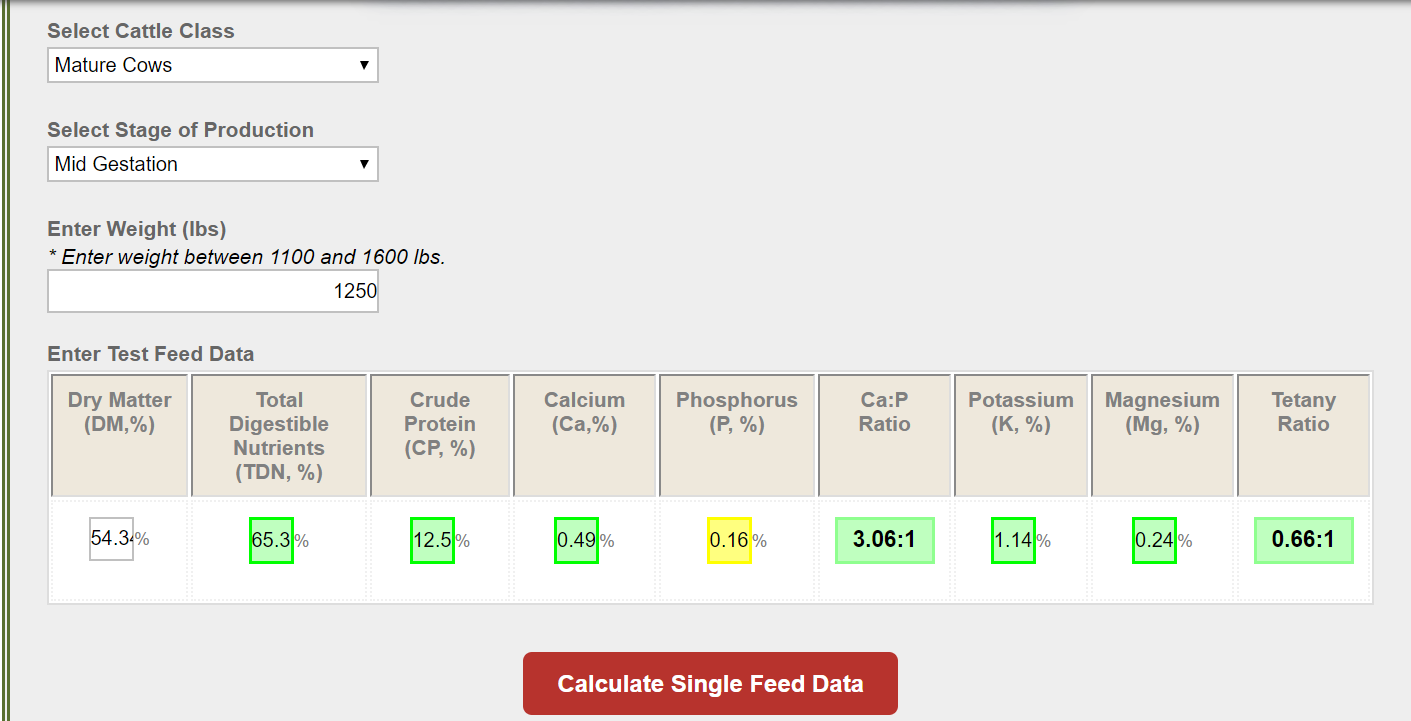
Task: Select the Ca:P Ratio 3.06:1 box
Action: pyautogui.click(x=885, y=540)
